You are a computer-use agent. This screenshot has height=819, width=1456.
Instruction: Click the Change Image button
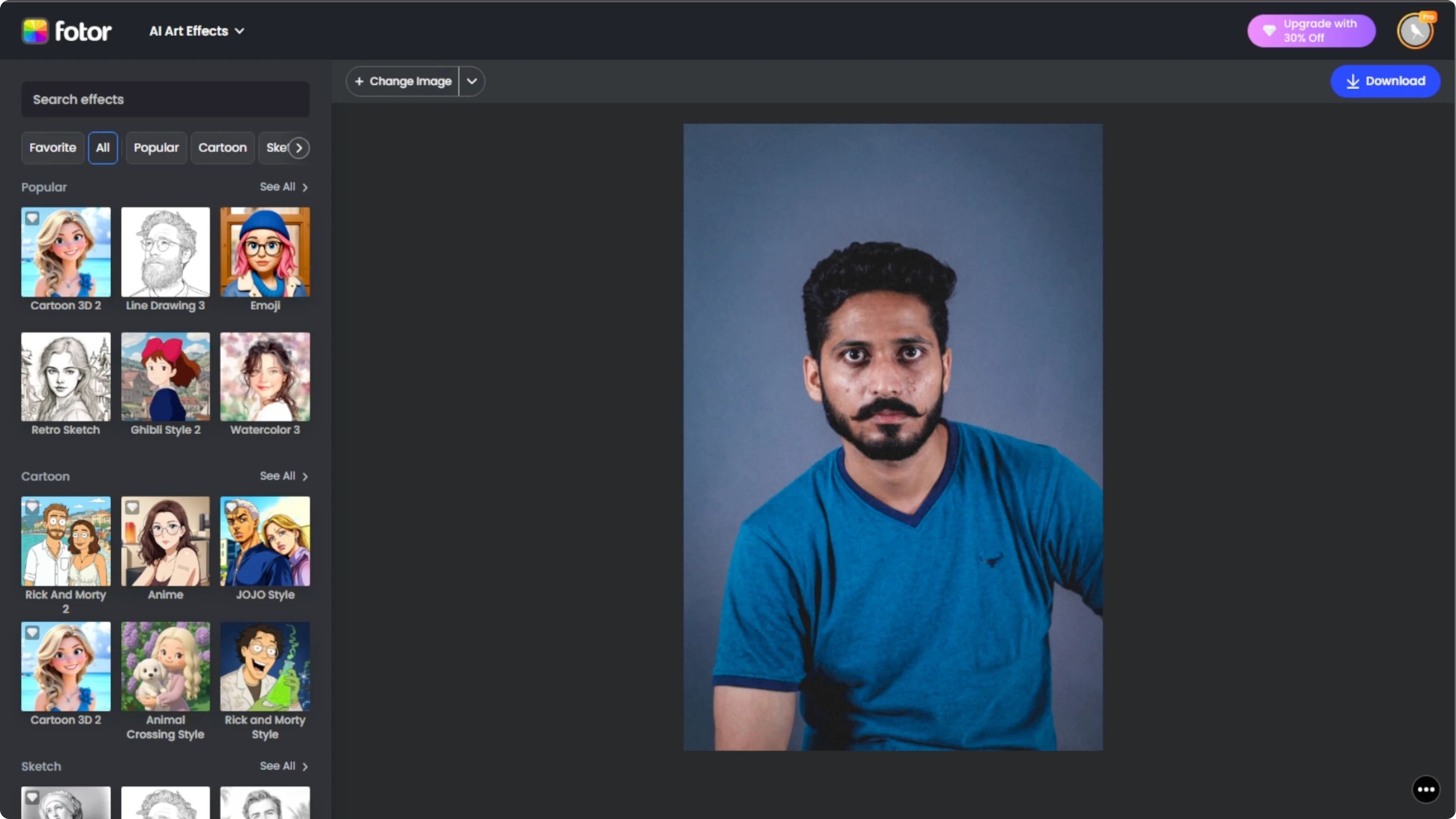click(x=402, y=81)
